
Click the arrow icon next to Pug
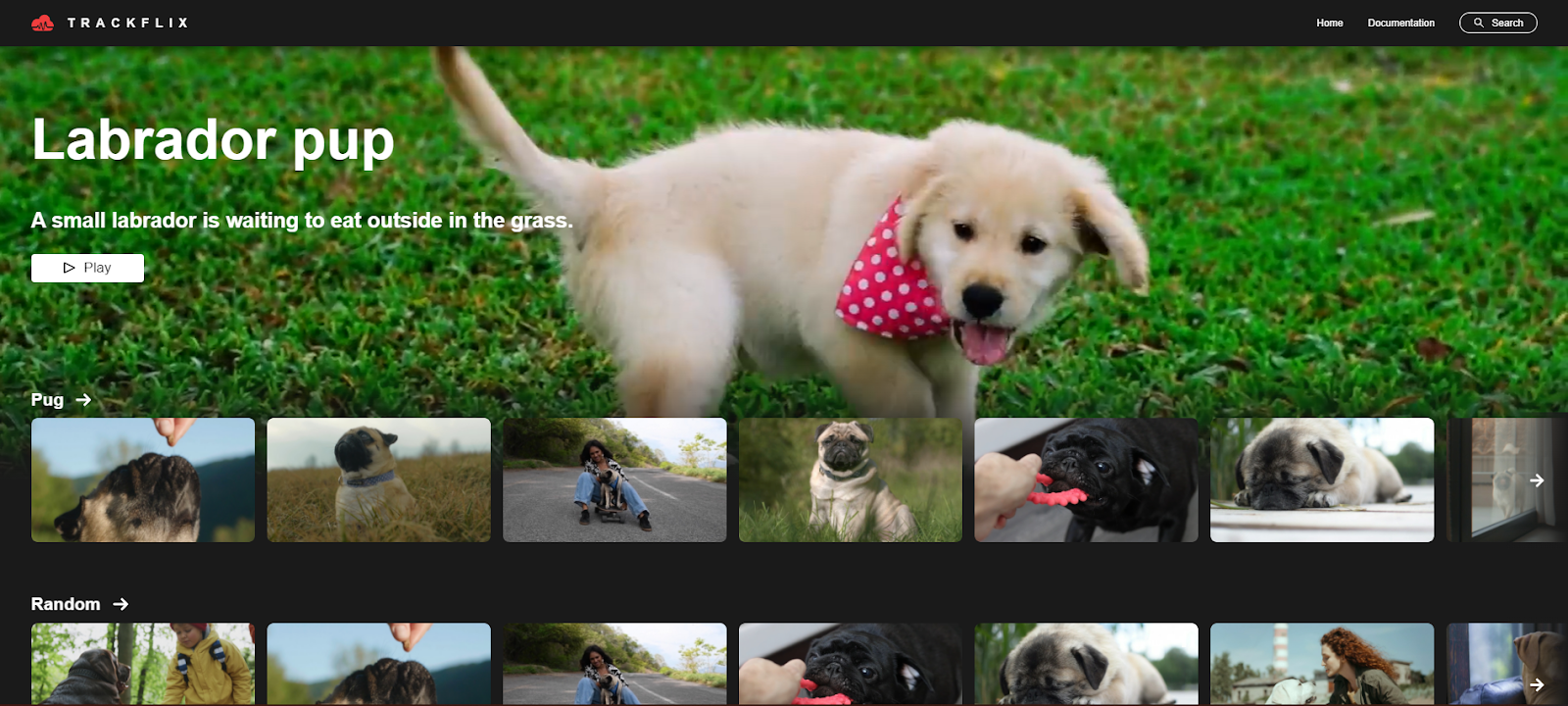[83, 400]
